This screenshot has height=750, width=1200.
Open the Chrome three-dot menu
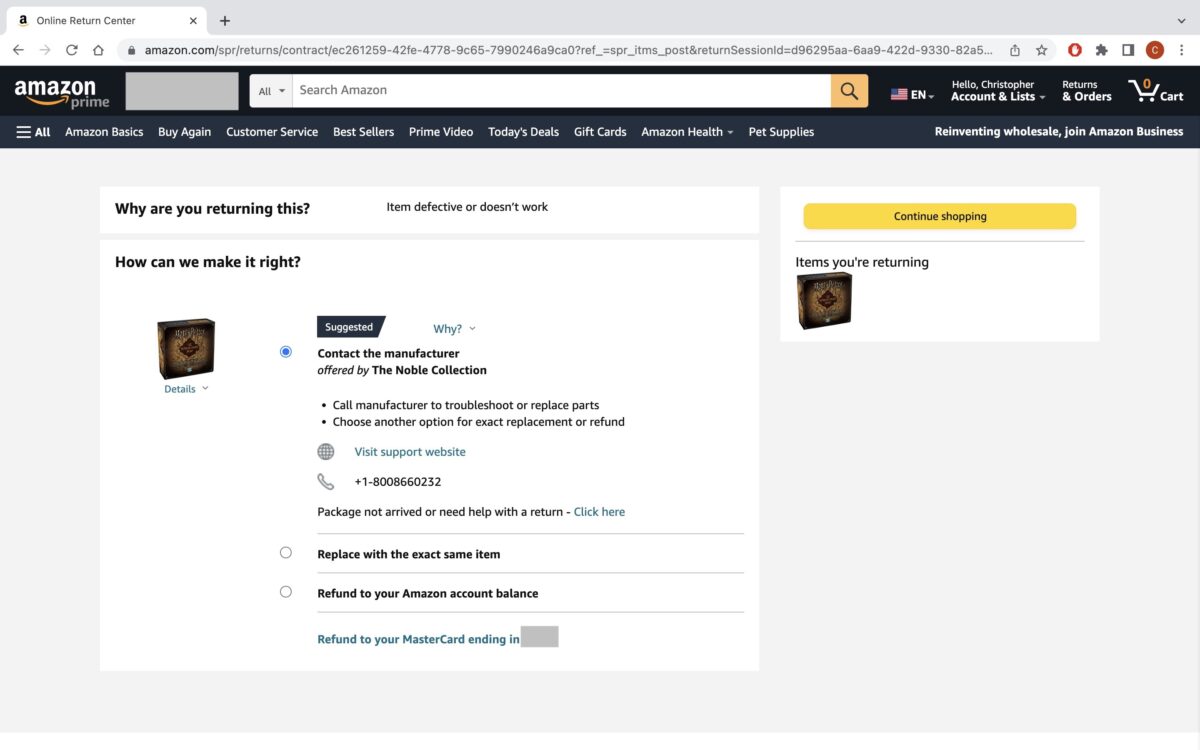tap(1182, 49)
